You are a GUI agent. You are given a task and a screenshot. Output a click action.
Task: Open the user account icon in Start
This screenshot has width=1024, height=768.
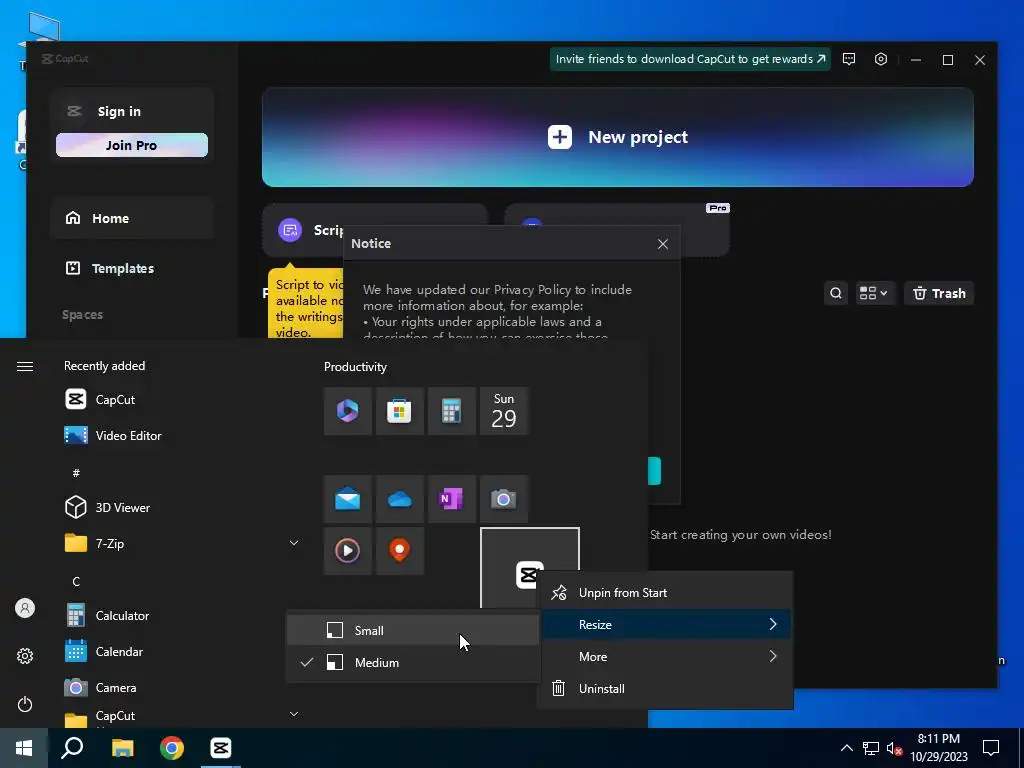click(25, 608)
